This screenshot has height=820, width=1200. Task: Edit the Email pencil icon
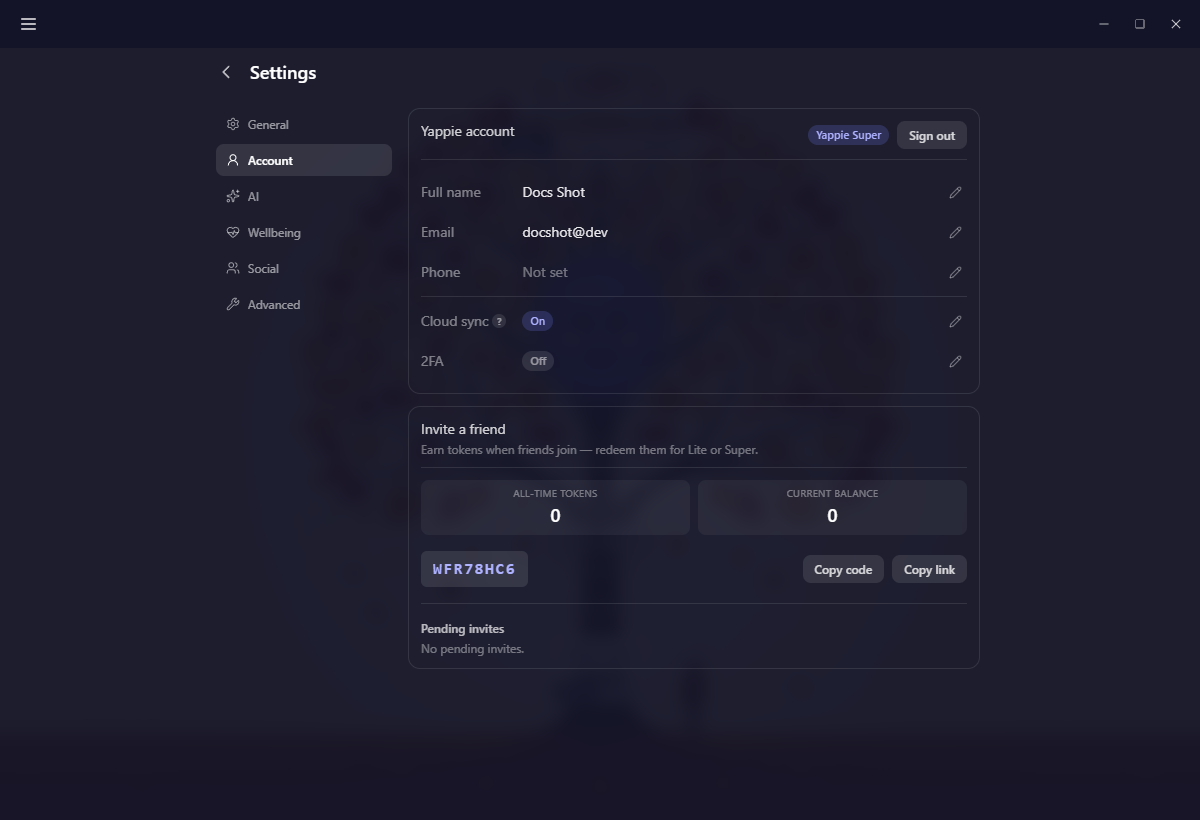coord(955,232)
